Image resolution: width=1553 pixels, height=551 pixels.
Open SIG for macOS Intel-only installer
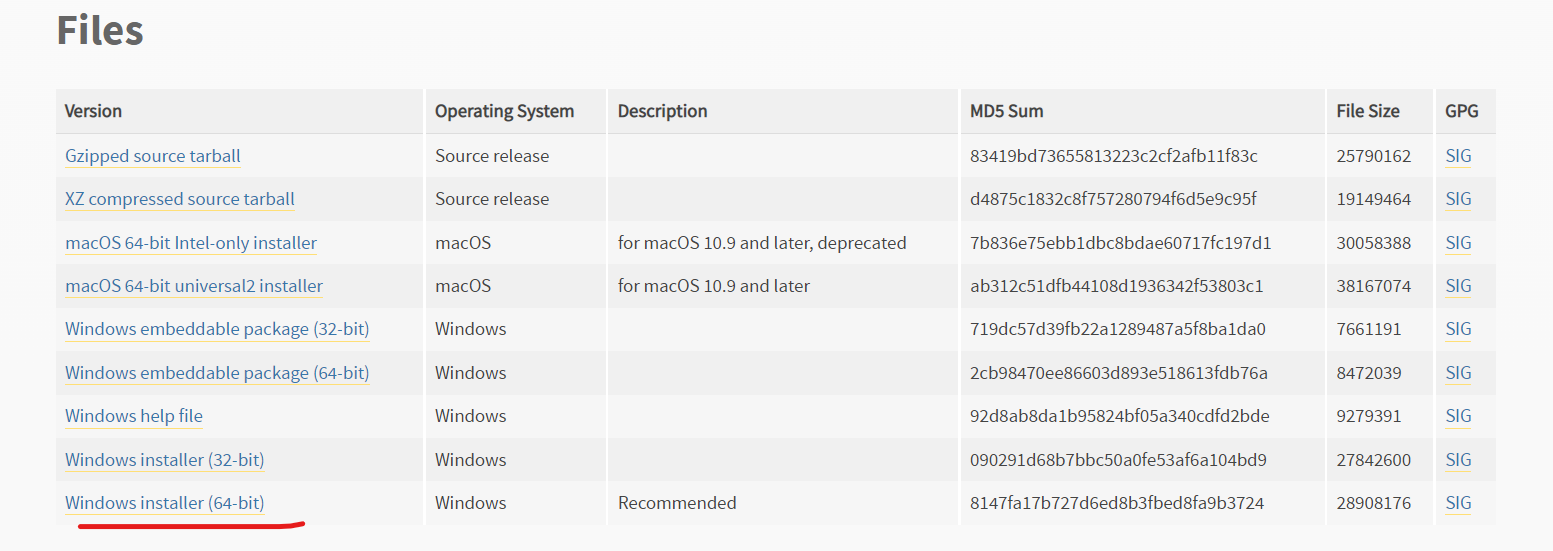click(x=1458, y=243)
